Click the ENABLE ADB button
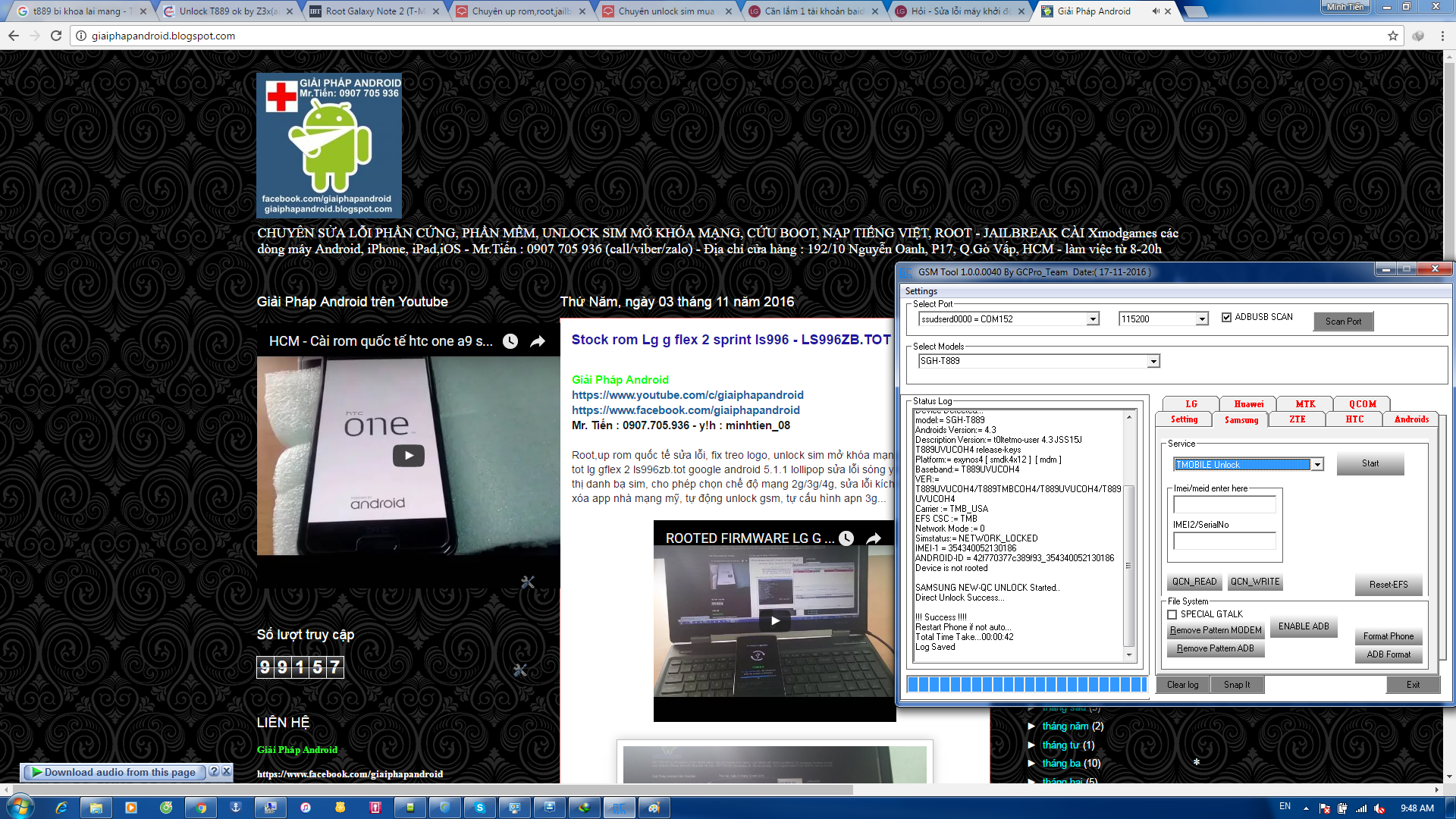 tap(1304, 626)
